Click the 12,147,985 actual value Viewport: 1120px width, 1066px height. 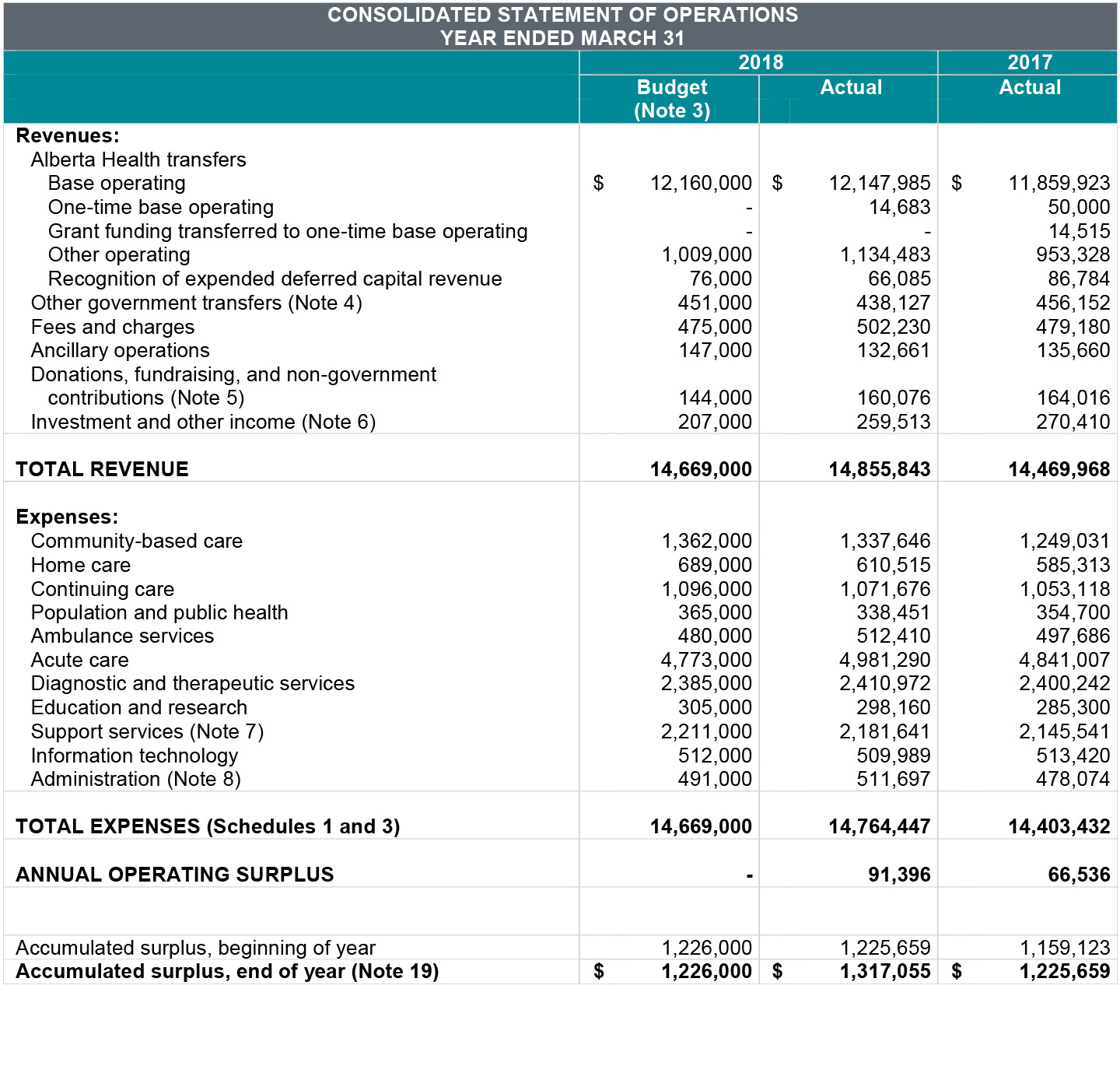point(880,184)
